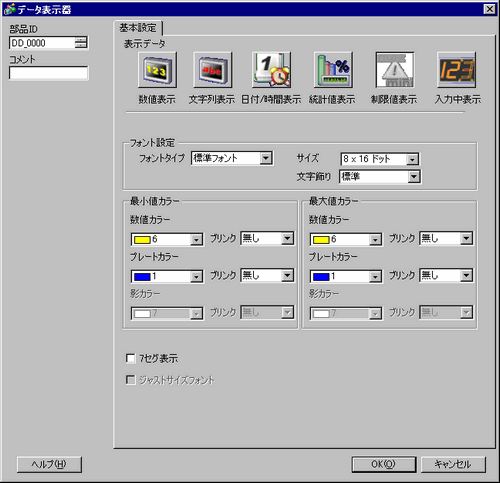Choose the 日付/時間表示 date-time icon
This screenshot has height=483, width=500.
[x=271, y=70]
